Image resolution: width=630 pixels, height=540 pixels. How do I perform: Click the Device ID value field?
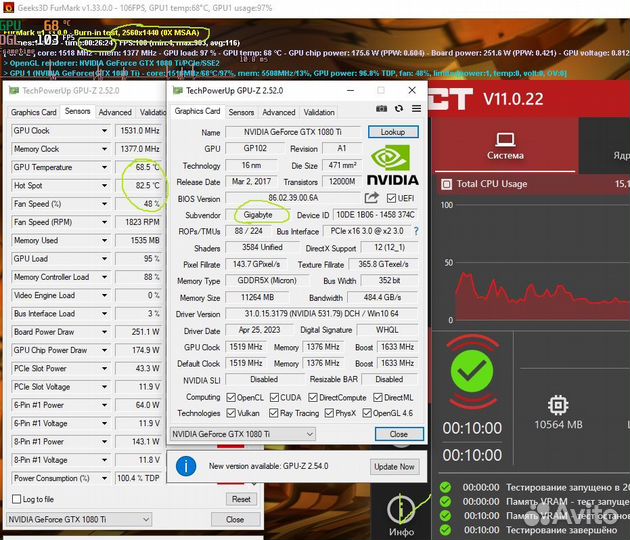375,215
